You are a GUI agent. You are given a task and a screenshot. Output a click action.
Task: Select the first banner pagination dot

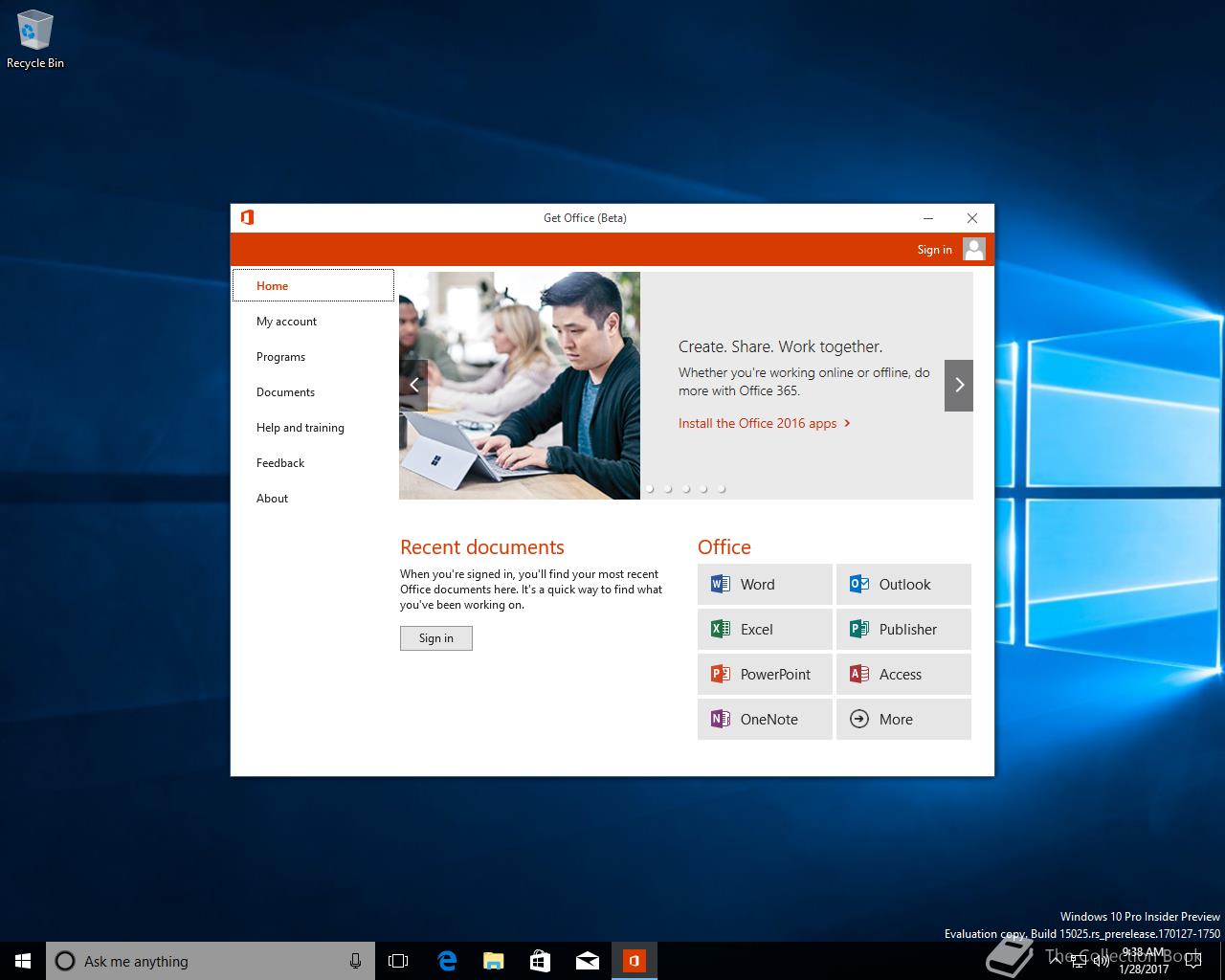(650, 489)
